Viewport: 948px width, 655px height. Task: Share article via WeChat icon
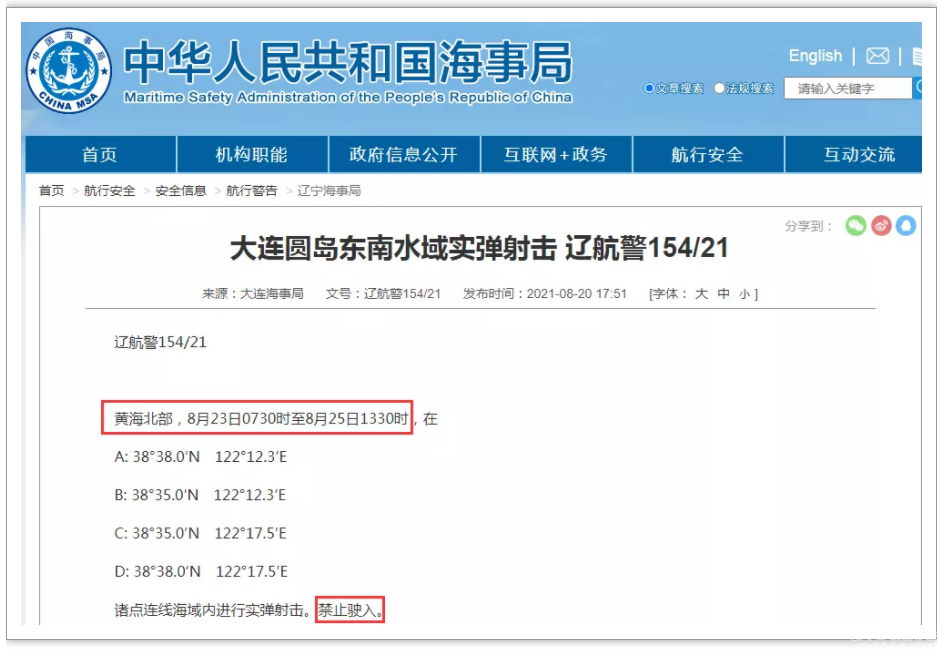tap(855, 226)
